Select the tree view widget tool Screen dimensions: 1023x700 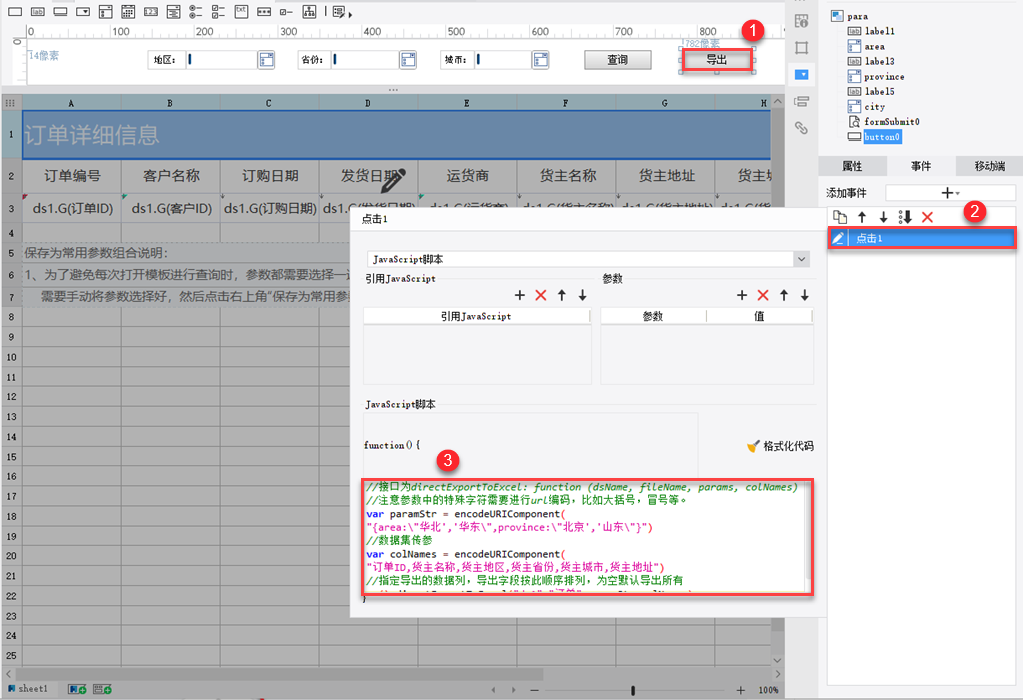(x=309, y=12)
